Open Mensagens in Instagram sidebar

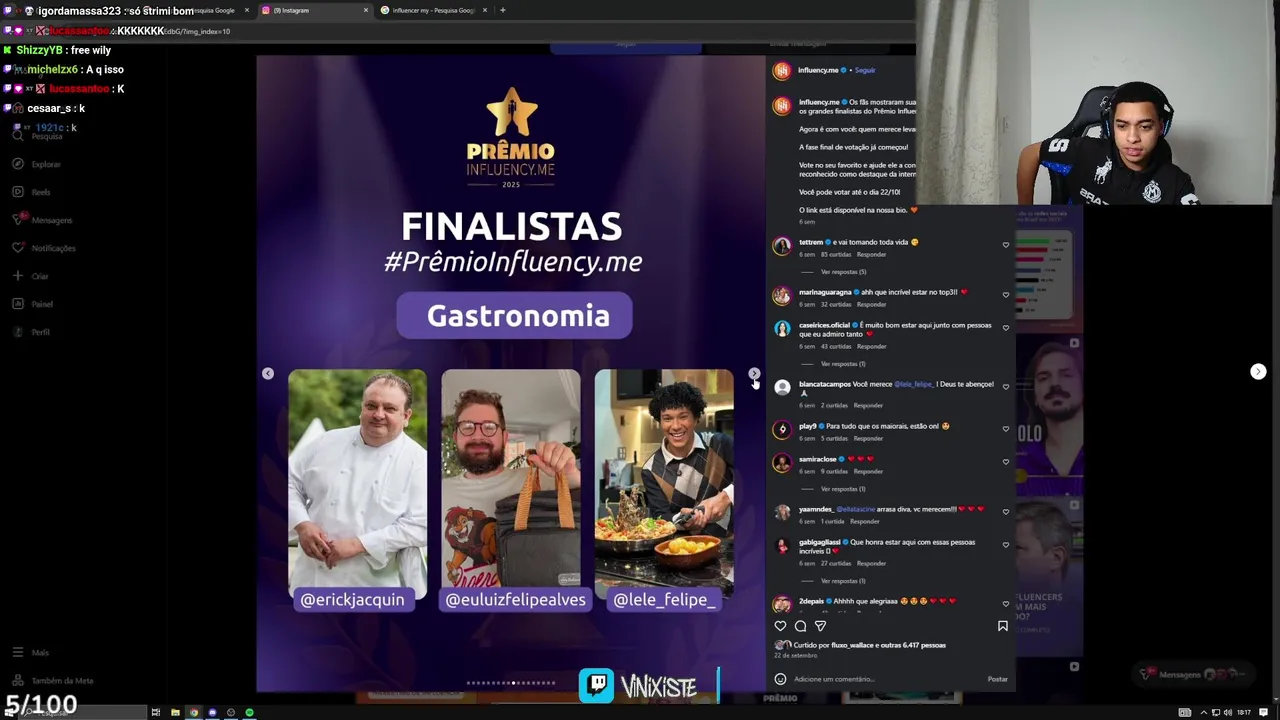click(42, 220)
